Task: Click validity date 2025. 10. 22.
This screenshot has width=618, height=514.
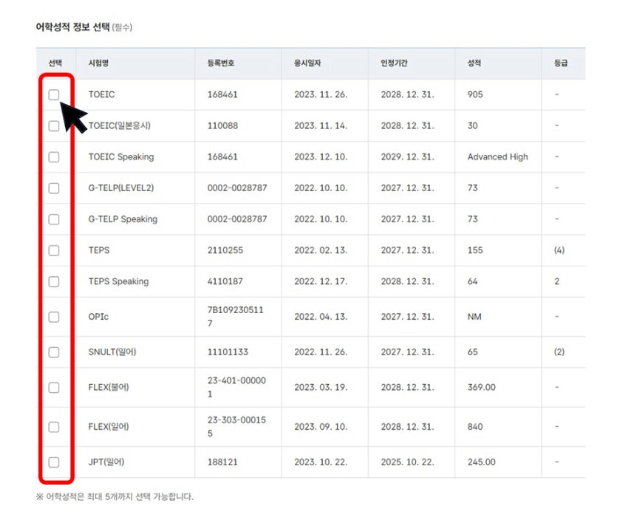Action: coord(408,462)
